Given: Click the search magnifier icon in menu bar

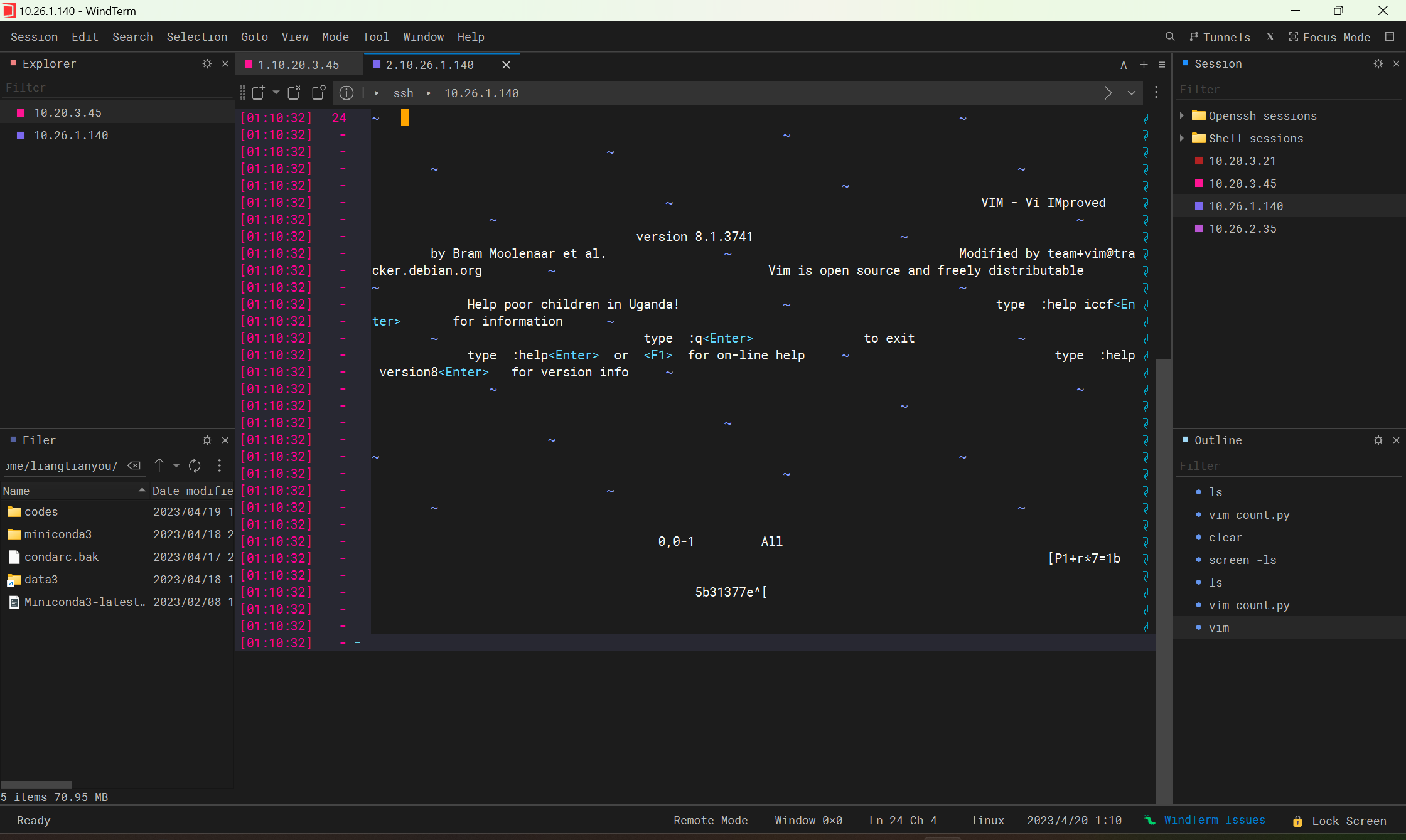Looking at the screenshot, I should [1170, 37].
